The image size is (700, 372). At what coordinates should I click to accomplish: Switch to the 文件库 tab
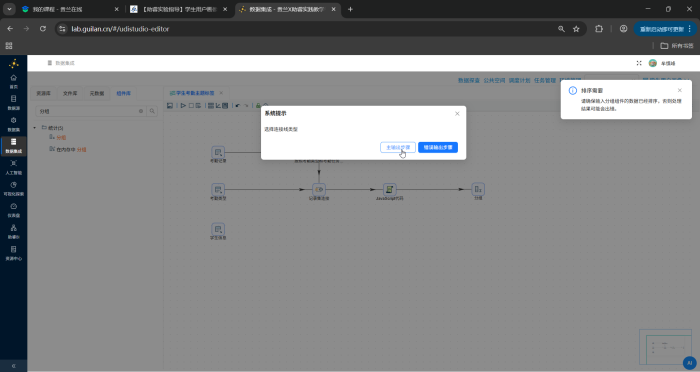point(70,93)
